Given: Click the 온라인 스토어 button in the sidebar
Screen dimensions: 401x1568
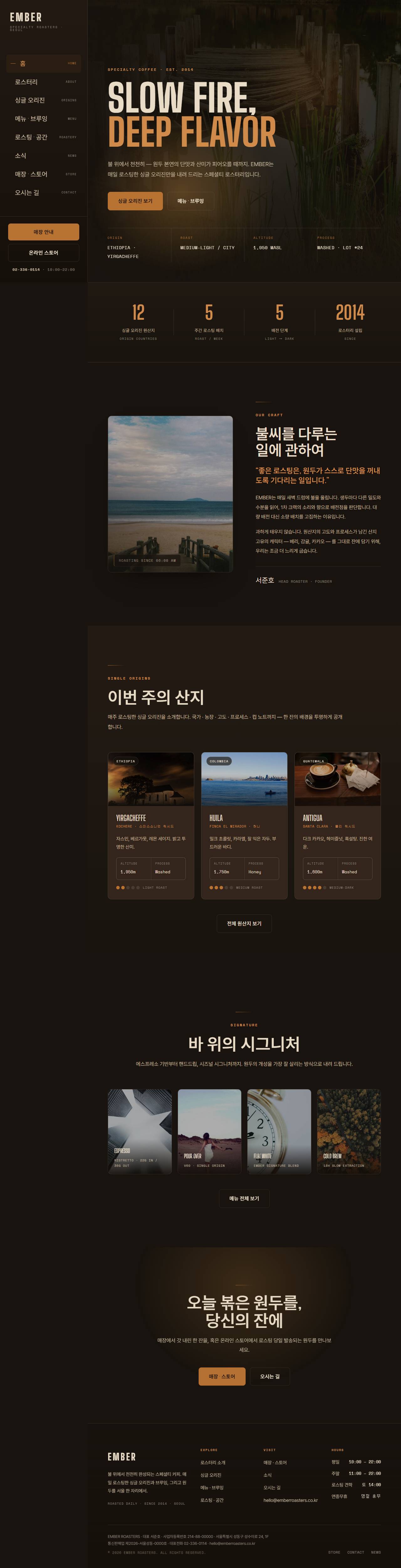Looking at the screenshot, I should [x=43, y=253].
